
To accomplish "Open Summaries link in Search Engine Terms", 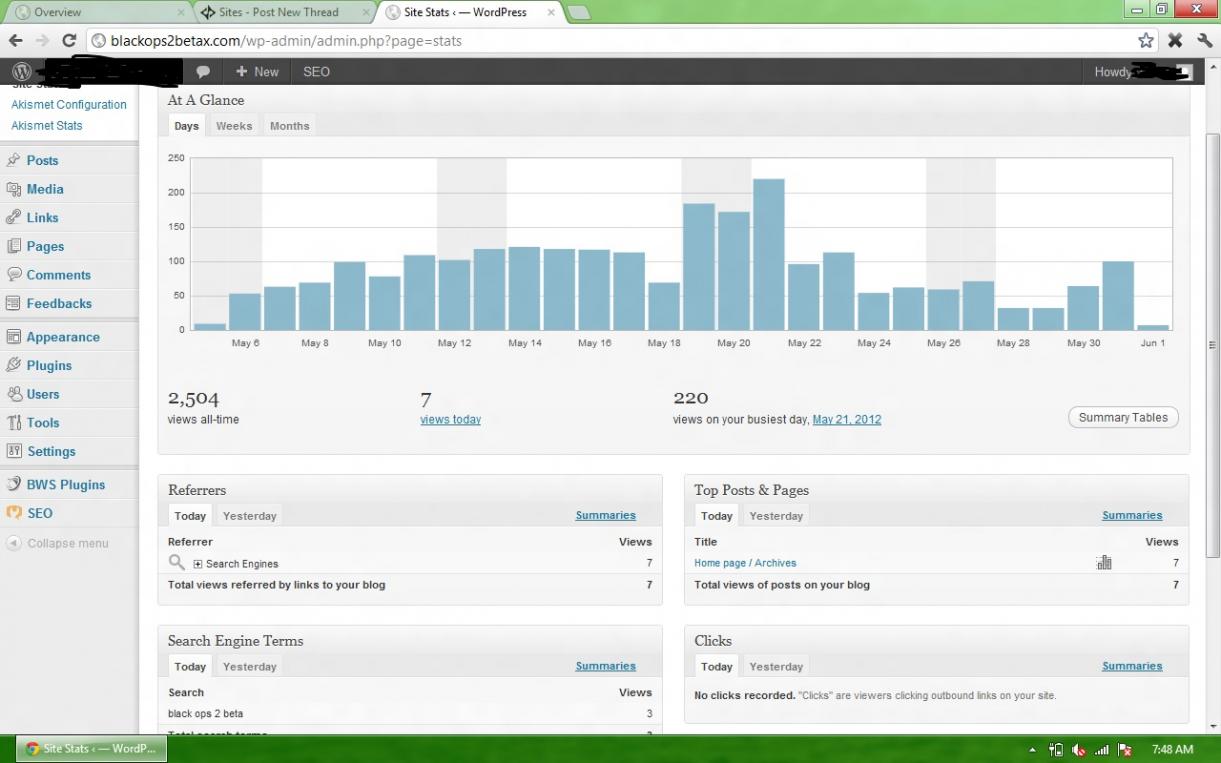I will [x=605, y=666].
